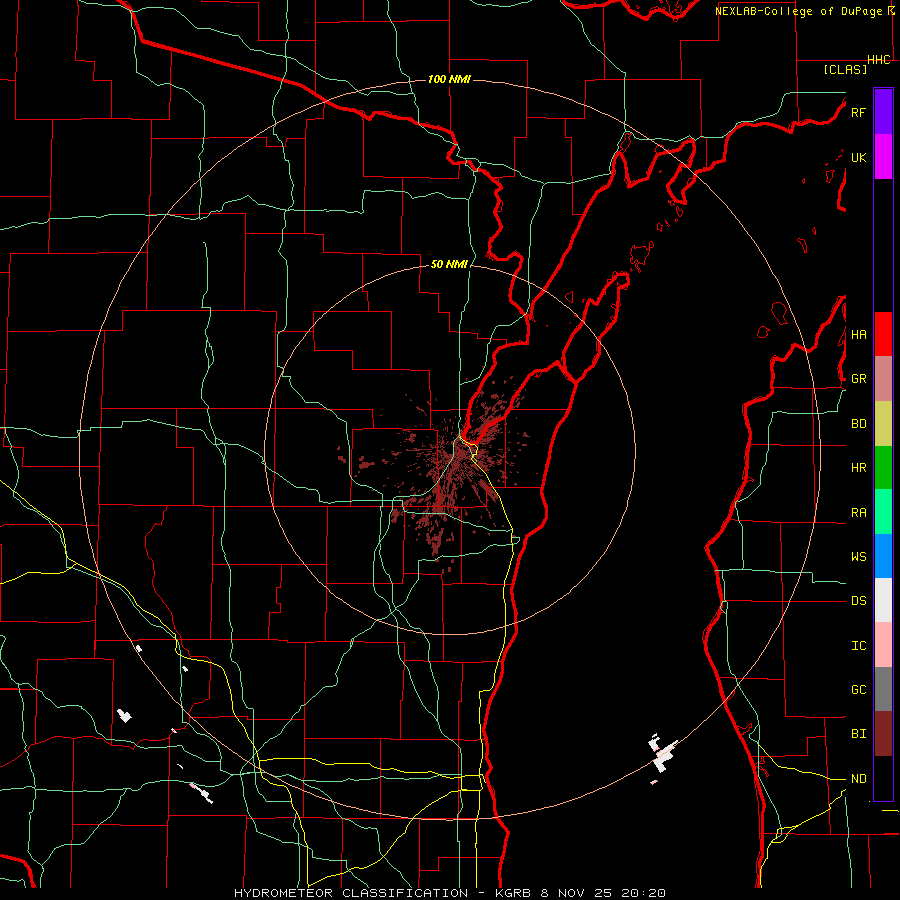Click the BI brown legend swatch
The width and height of the screenshot is (900, 900).
[883, 734]
